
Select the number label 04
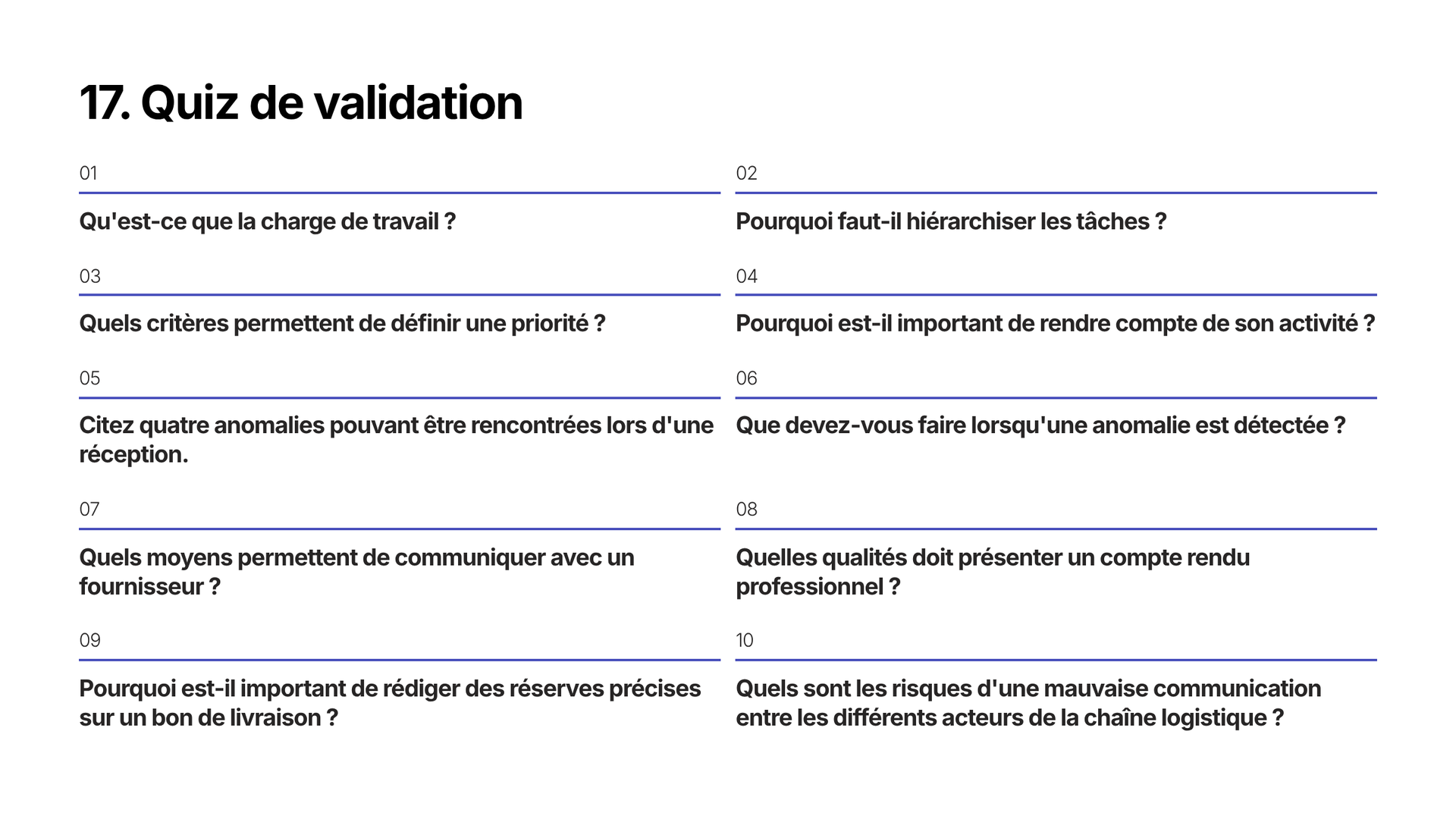point(746,276)
